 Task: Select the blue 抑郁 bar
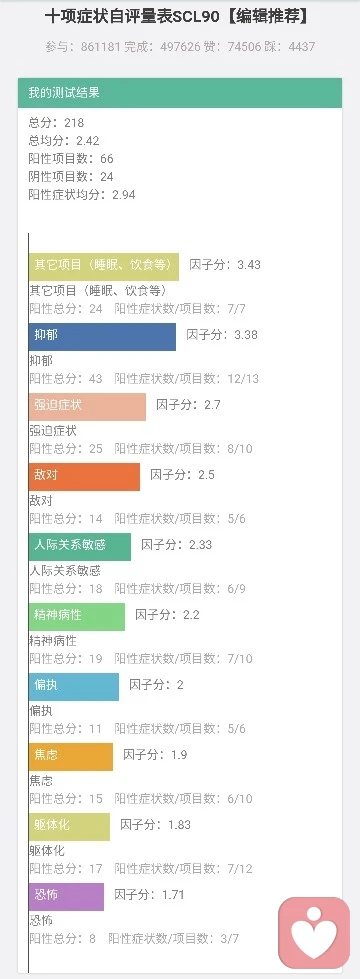[102, 337]
